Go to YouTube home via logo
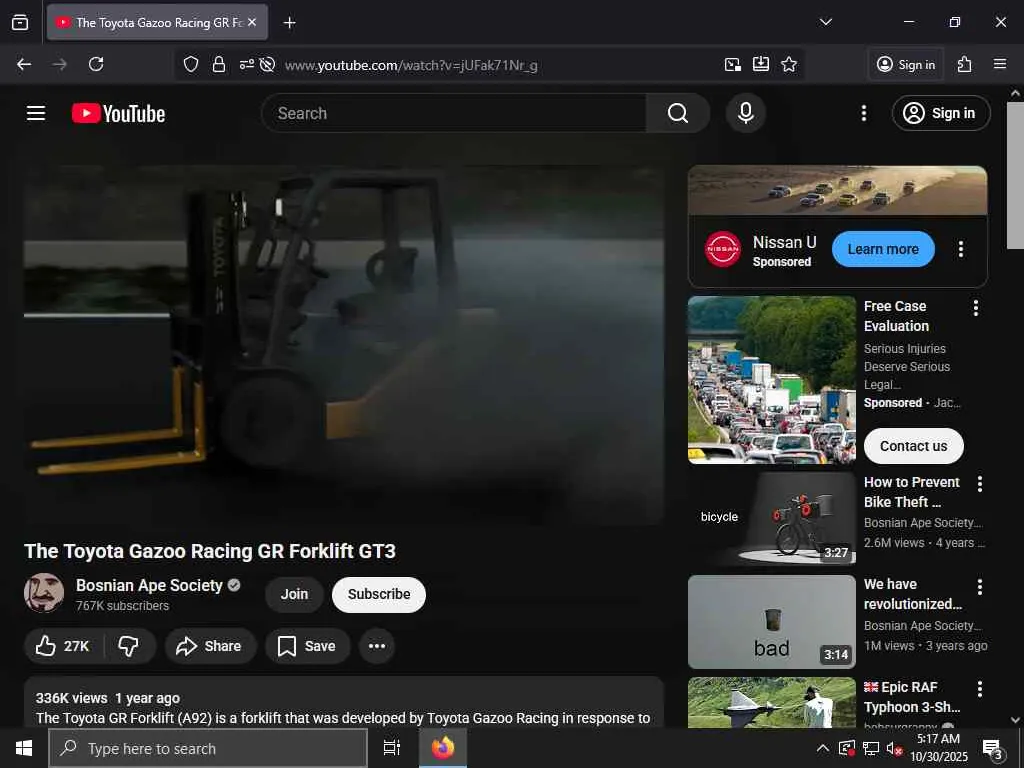Viewport: 1024px width, 768px height. [x=118, y=114]
